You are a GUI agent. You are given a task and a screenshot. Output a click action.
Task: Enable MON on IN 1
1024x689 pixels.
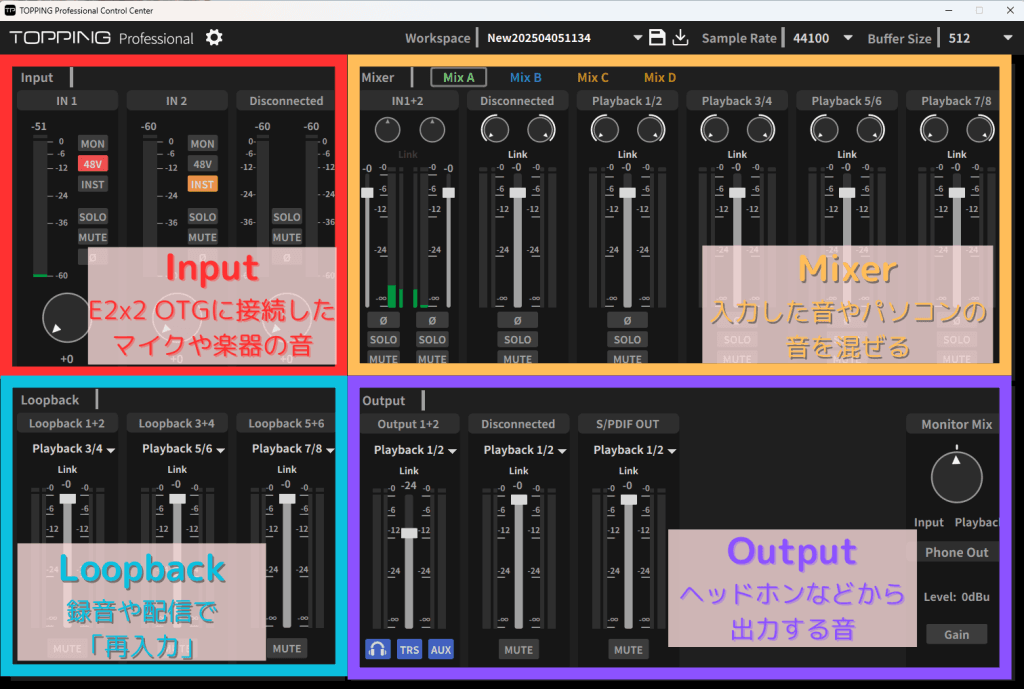click(x=93, y=144)
